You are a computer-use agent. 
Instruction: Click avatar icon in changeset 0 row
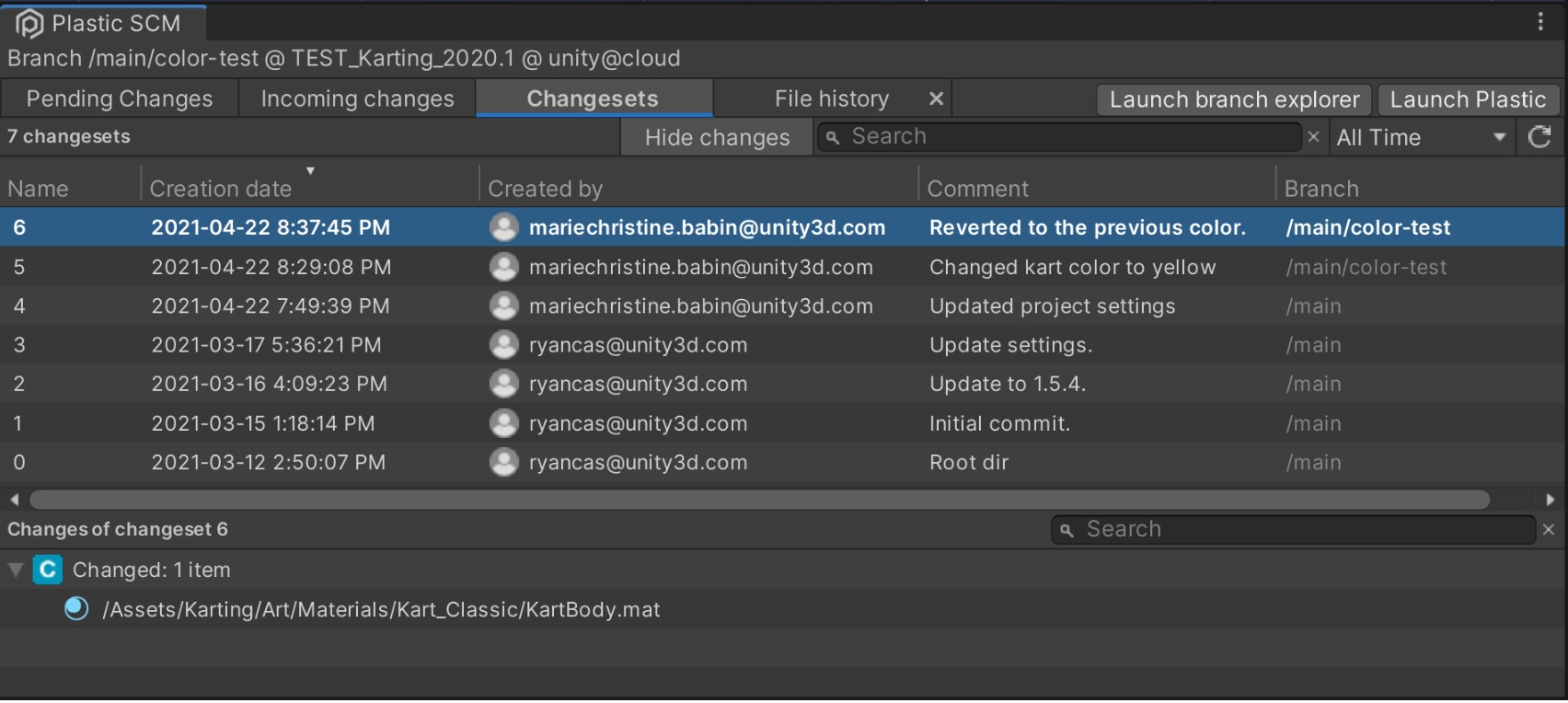(504, 462)
